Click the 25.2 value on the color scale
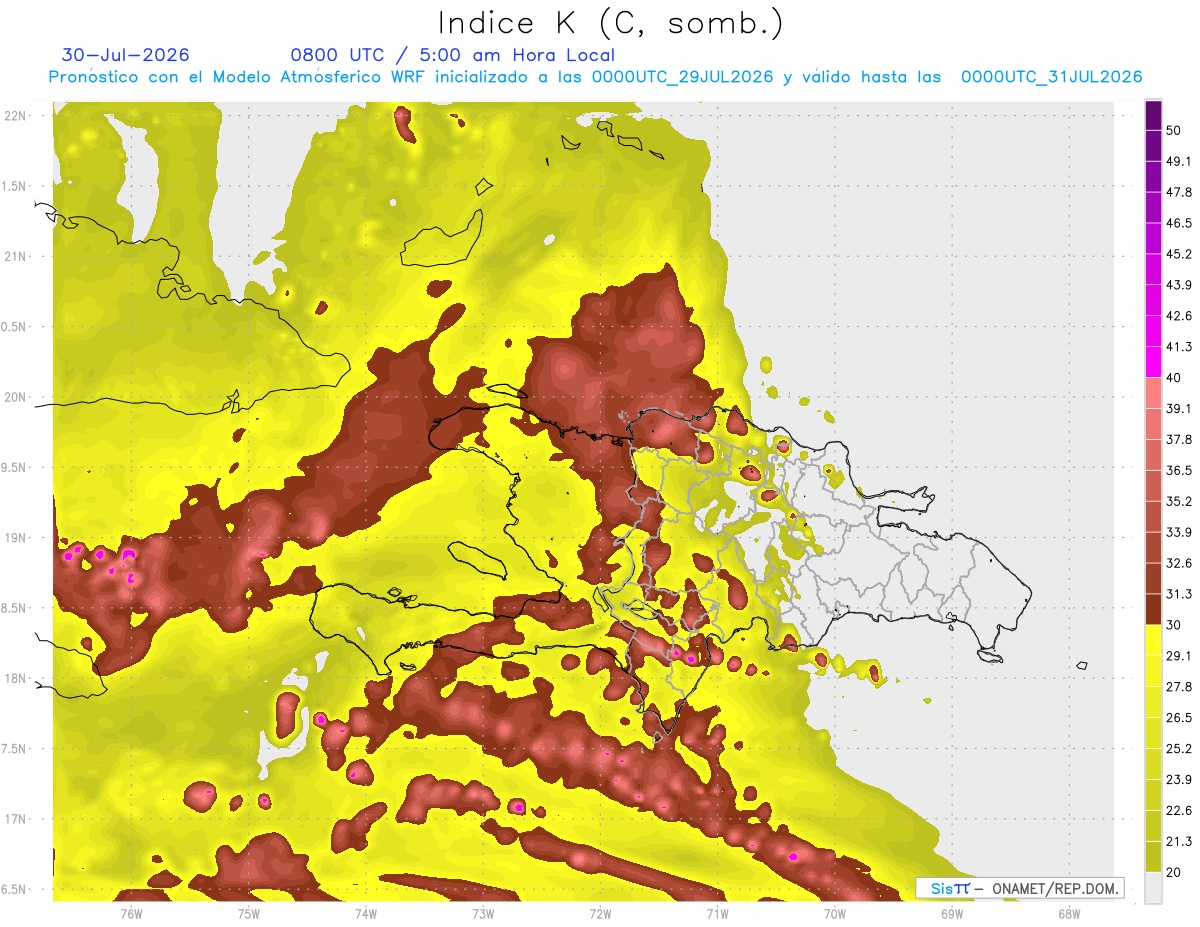 1179,748
